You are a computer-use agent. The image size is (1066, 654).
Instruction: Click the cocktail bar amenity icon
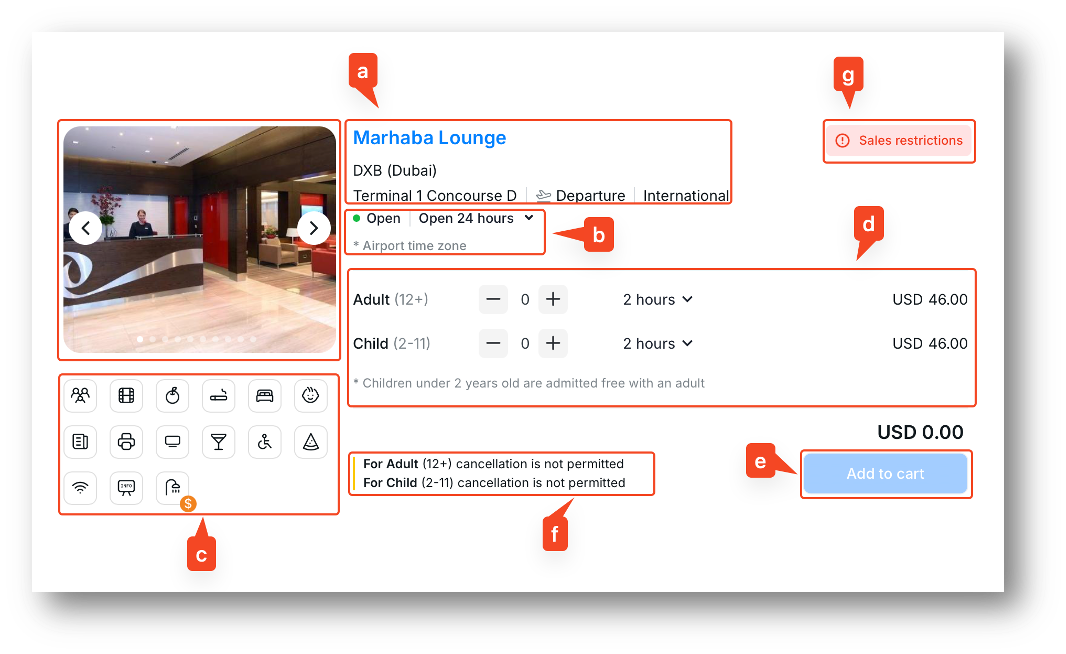coord(219,441)
